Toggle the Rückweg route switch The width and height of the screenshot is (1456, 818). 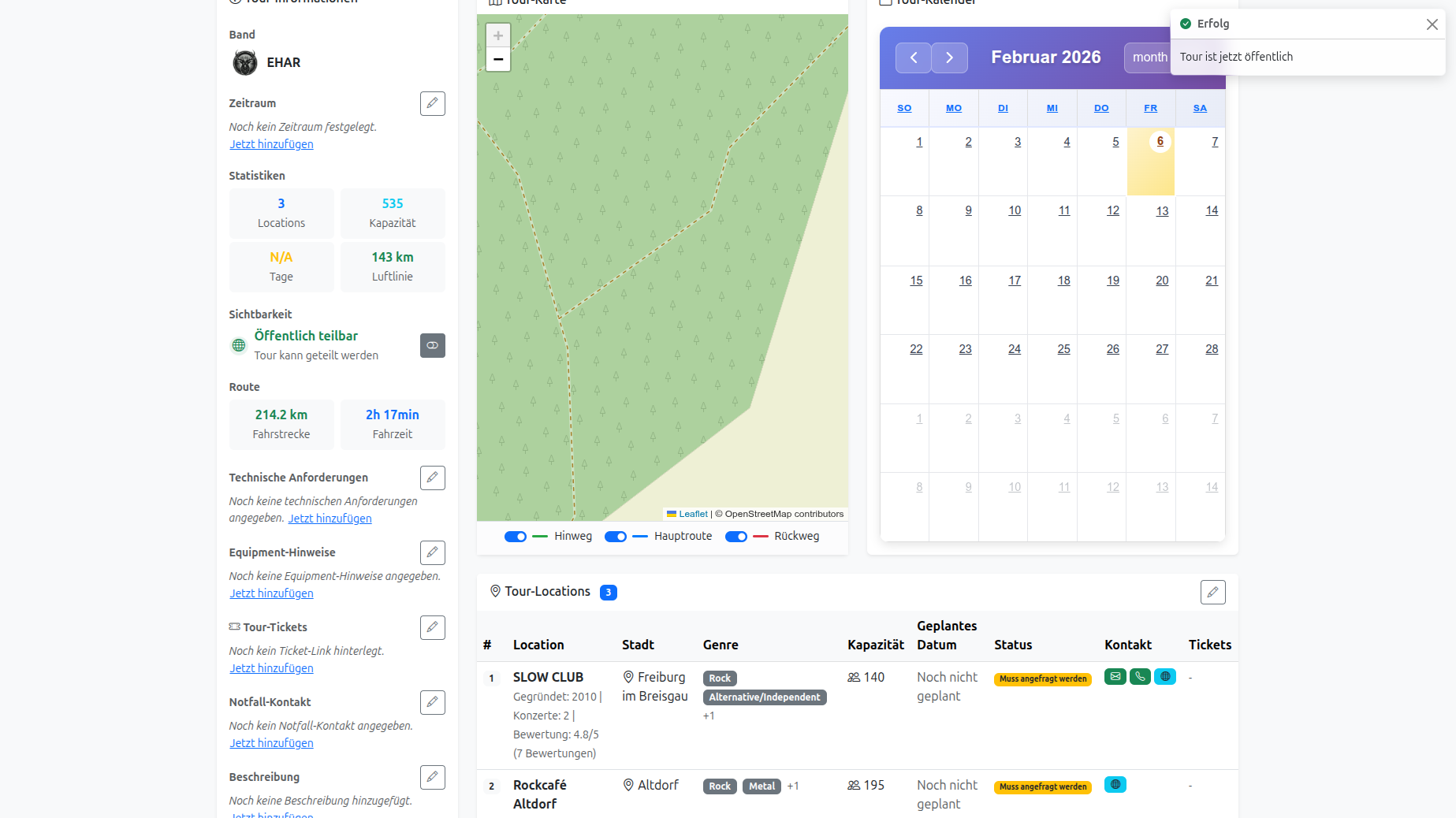pyautogui.click(x=736, y=537)
